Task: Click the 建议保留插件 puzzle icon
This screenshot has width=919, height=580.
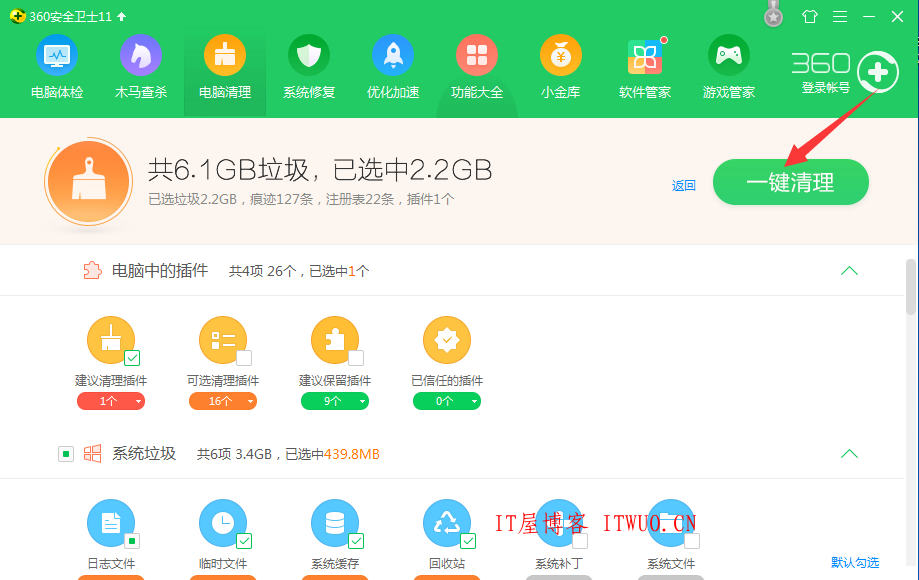Action: pyautogui.click(x=335, y=340)
